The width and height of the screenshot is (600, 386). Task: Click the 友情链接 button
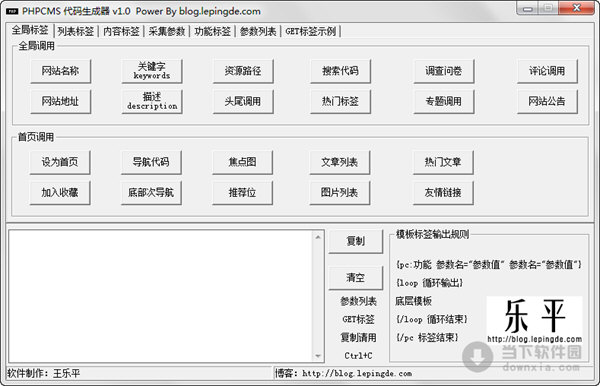tap(443, 192)
